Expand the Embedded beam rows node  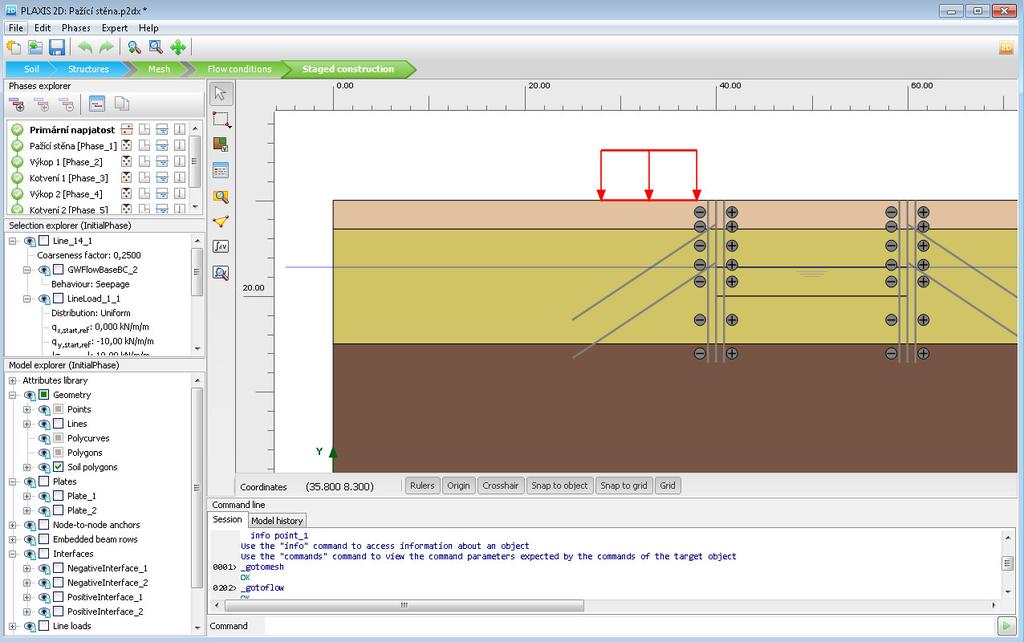pyautogui.click(x=12, y=539)
